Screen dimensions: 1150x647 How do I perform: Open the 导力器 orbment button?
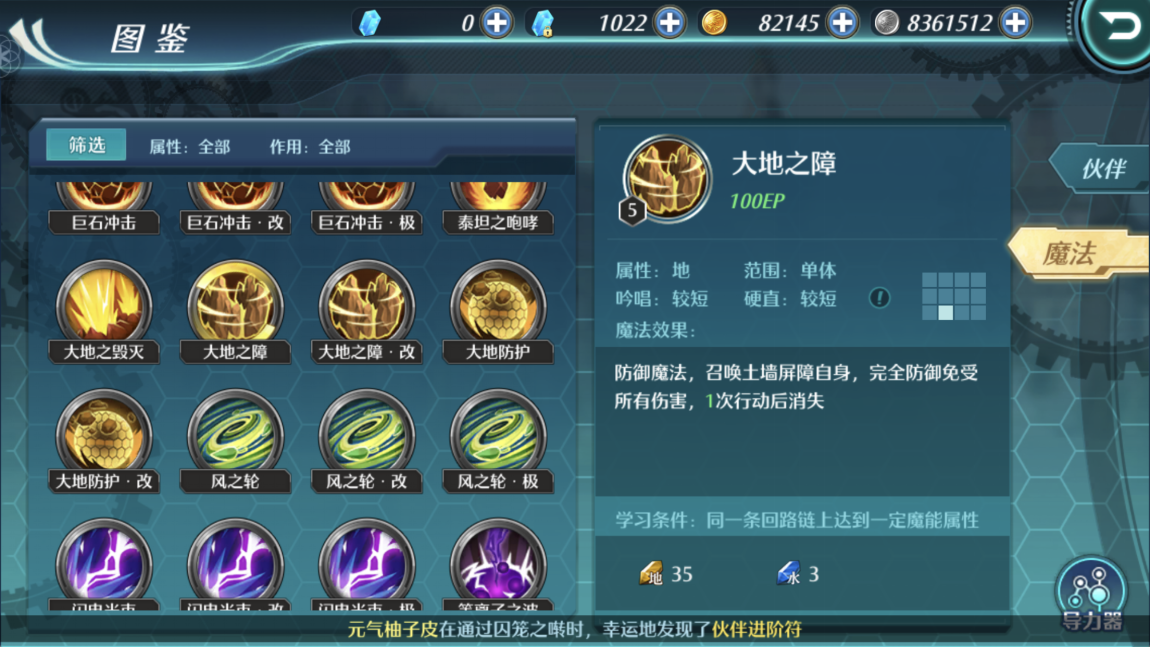1092,594
